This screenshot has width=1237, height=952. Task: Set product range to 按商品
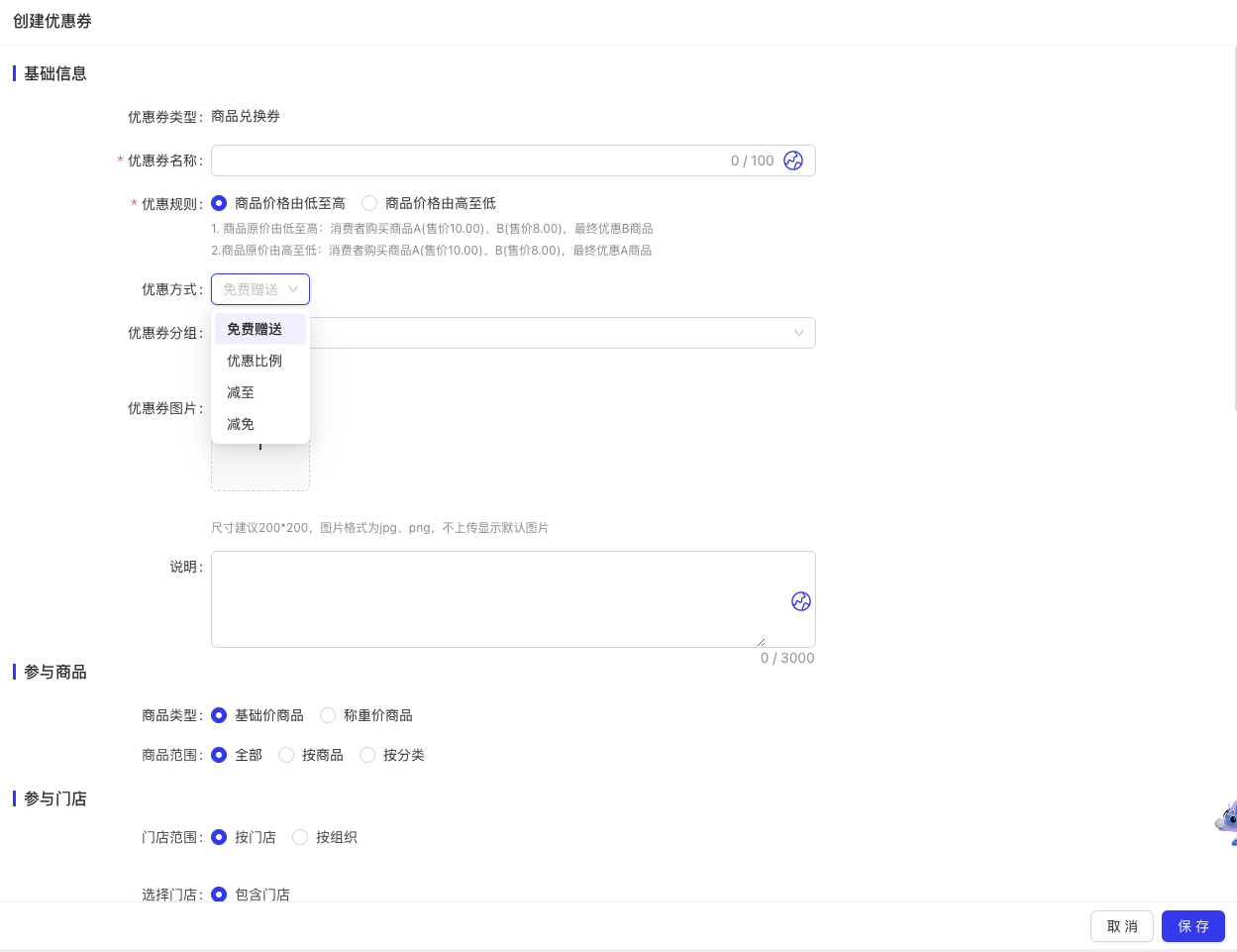click(x=286, y=755)
